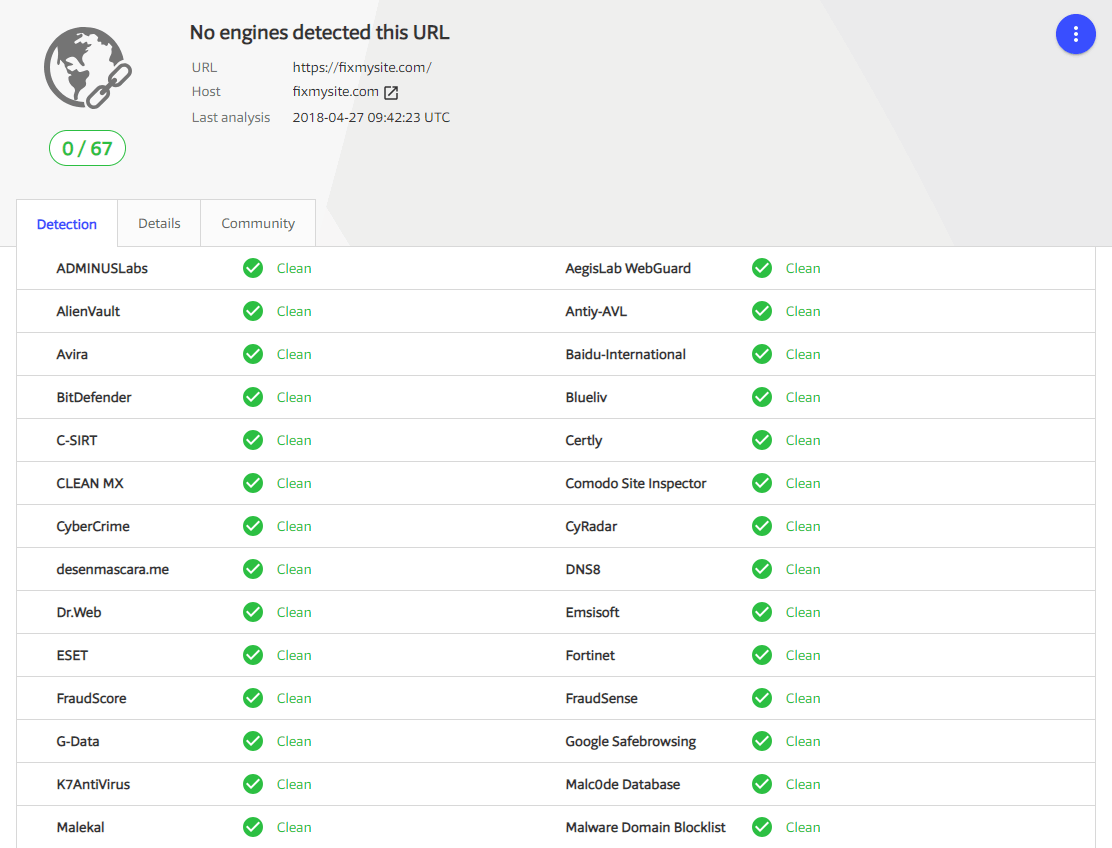
Task: Click the Clean result for Certly
Action: 803,440
